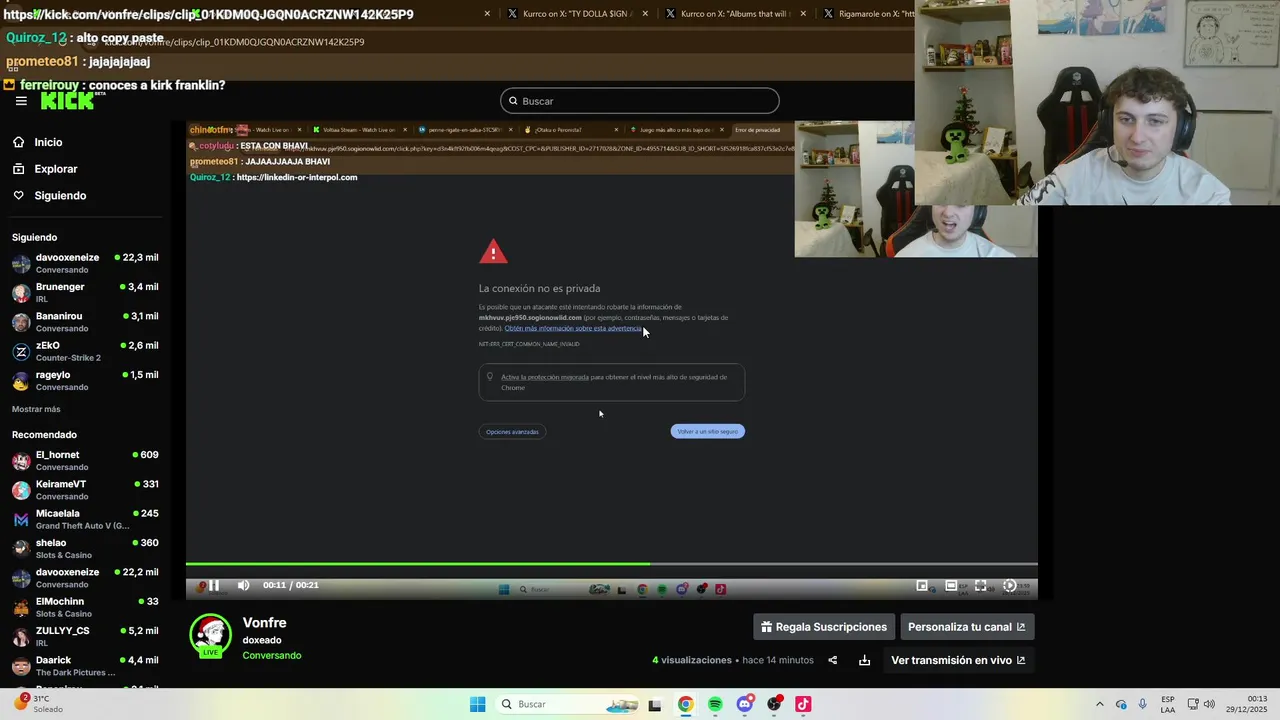Open KeirameVT recommended channel
1280x720 pixels.
[85, 490]
